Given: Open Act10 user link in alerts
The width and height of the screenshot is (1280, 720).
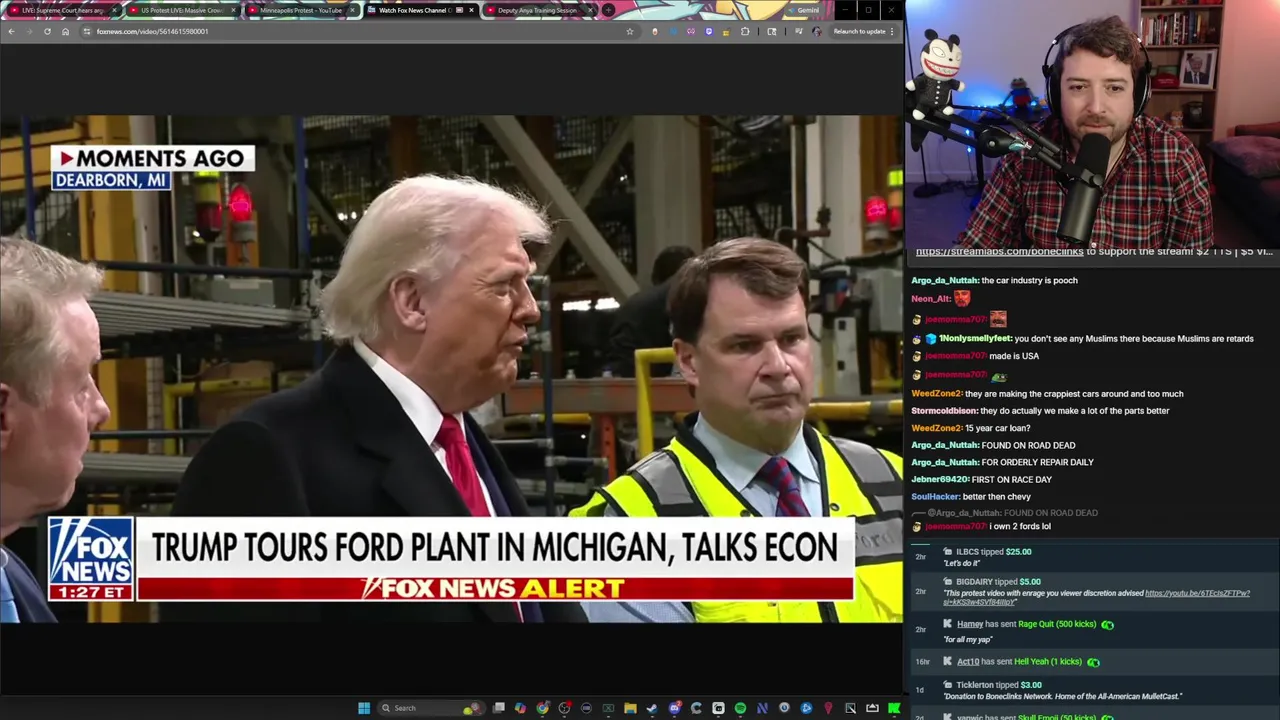Looking at the screenshot, I should click(x=968, y=661).
